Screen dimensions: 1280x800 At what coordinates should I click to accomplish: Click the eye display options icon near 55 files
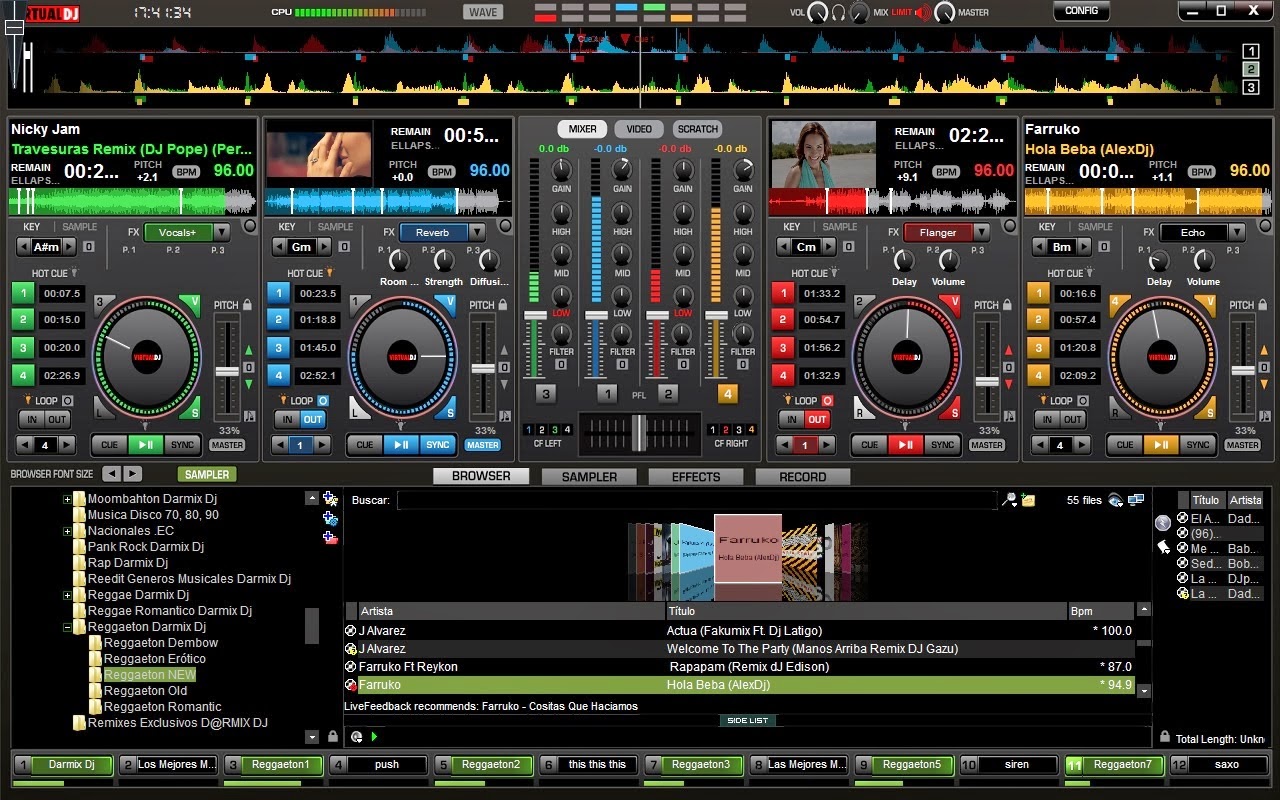1116,500
